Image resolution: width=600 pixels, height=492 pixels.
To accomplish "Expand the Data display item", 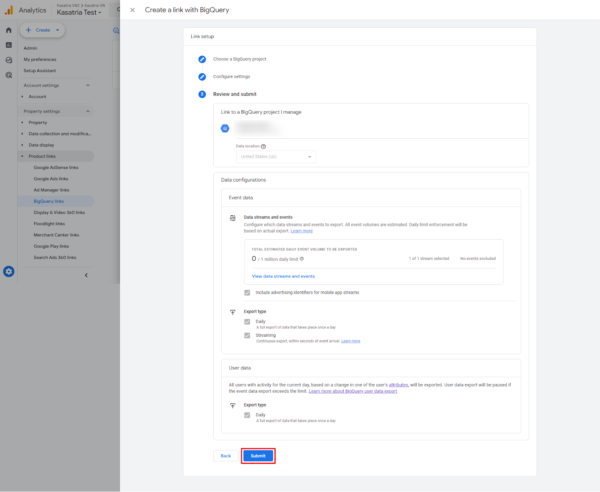I will (22, 145).
